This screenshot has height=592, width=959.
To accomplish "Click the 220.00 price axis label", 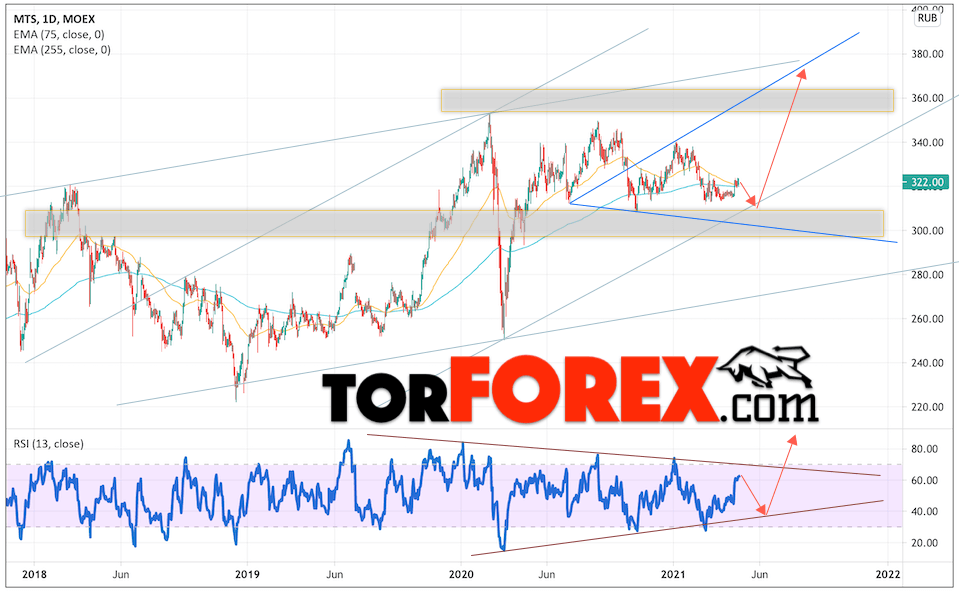I will click(927, 407).
